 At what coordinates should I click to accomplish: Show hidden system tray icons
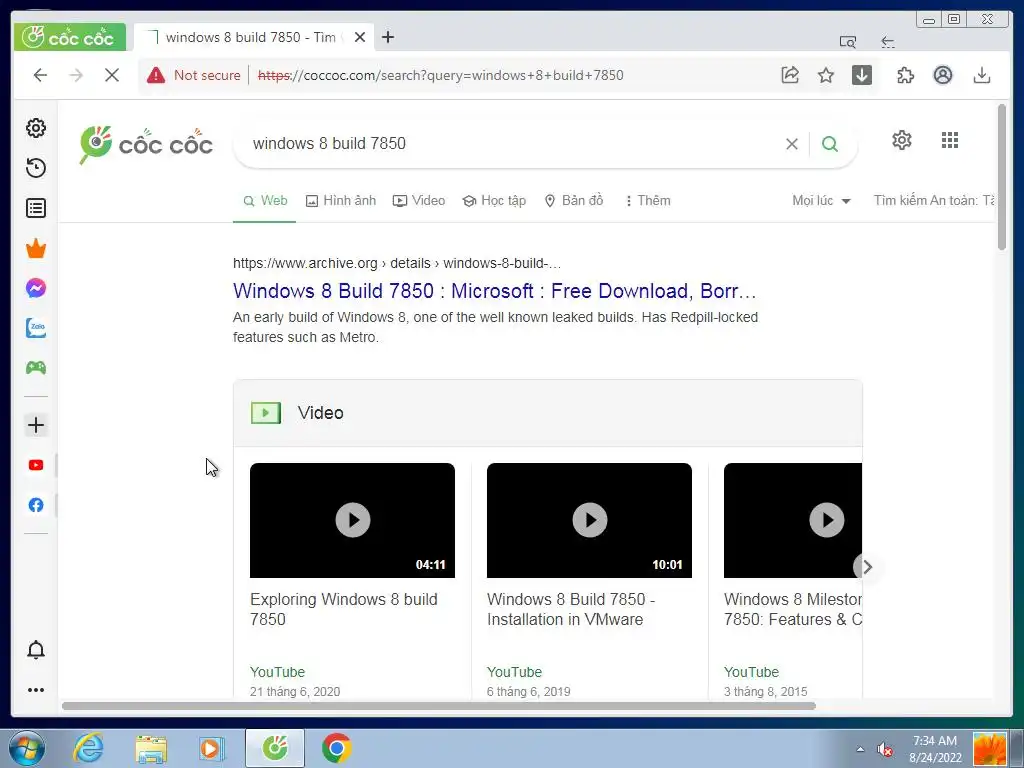(x=860, y=749)
